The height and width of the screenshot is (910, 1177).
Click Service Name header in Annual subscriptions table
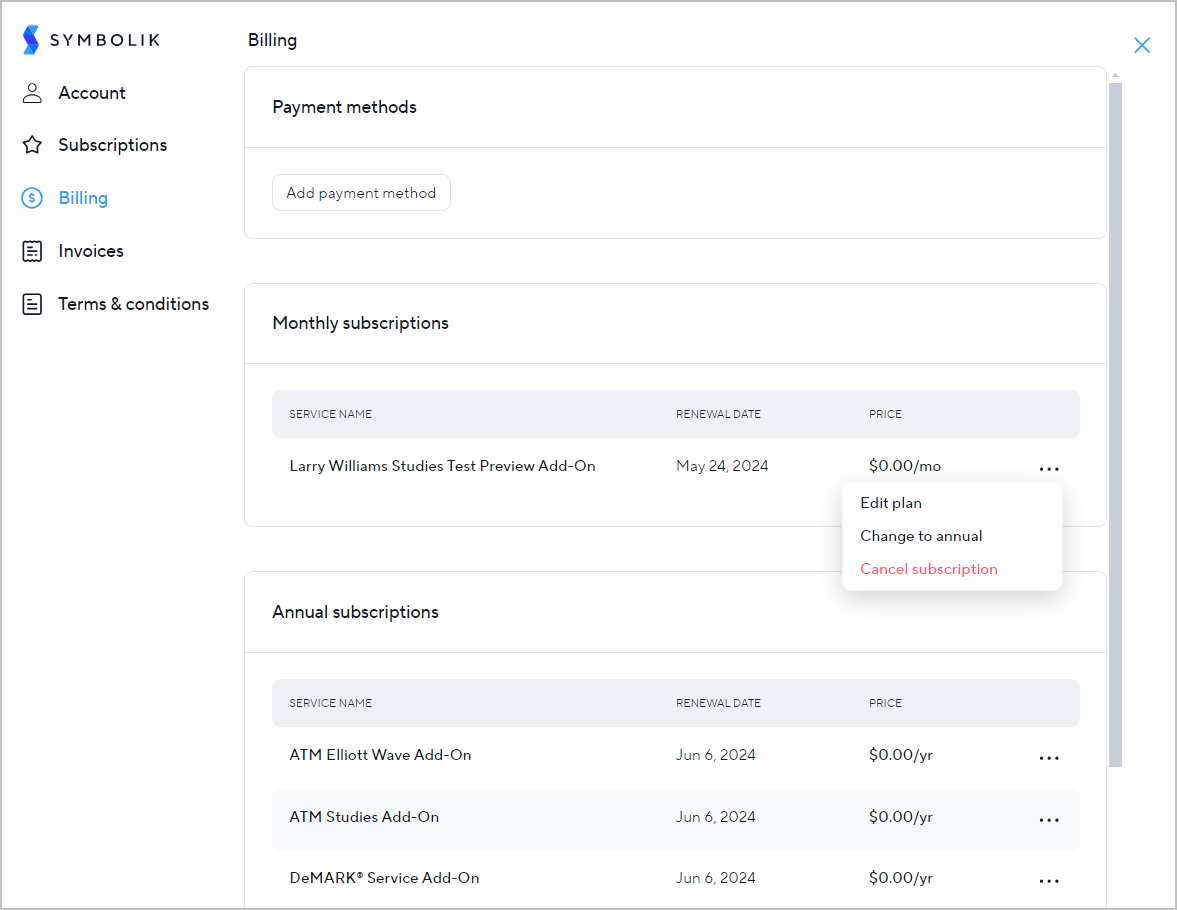coord(330,704)
